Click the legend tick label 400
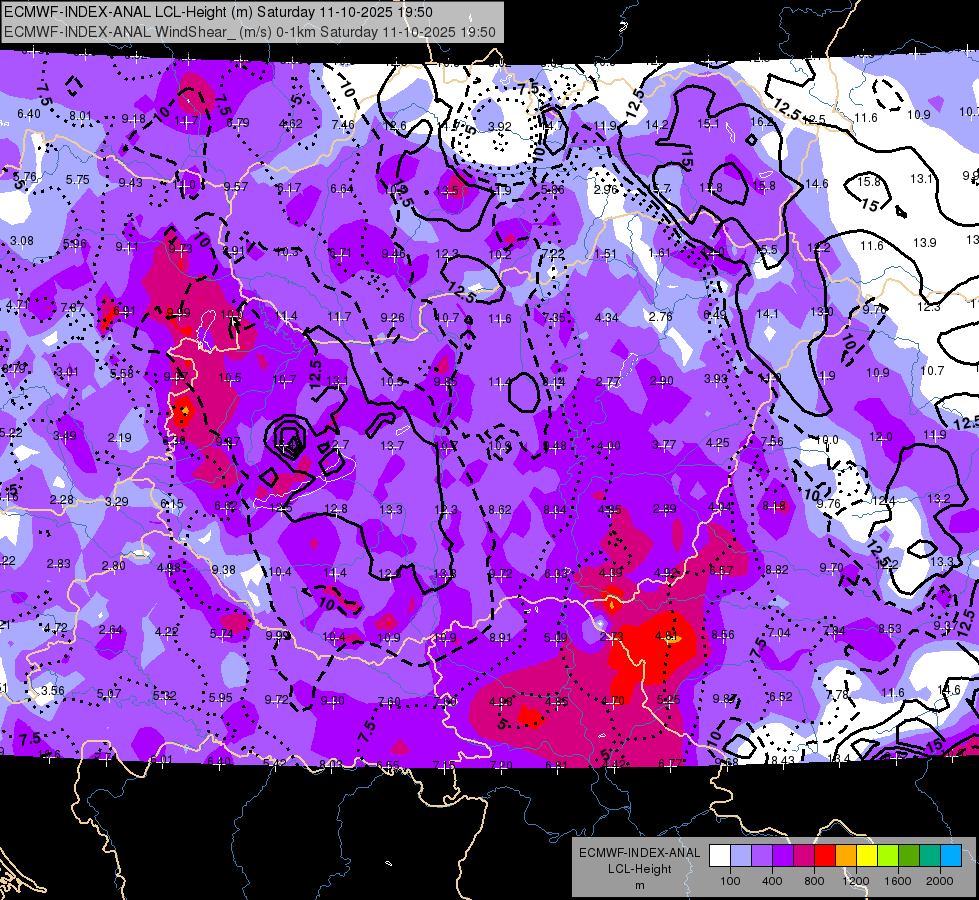The width and height of the screenshot is (979, 900). [772, 881]
